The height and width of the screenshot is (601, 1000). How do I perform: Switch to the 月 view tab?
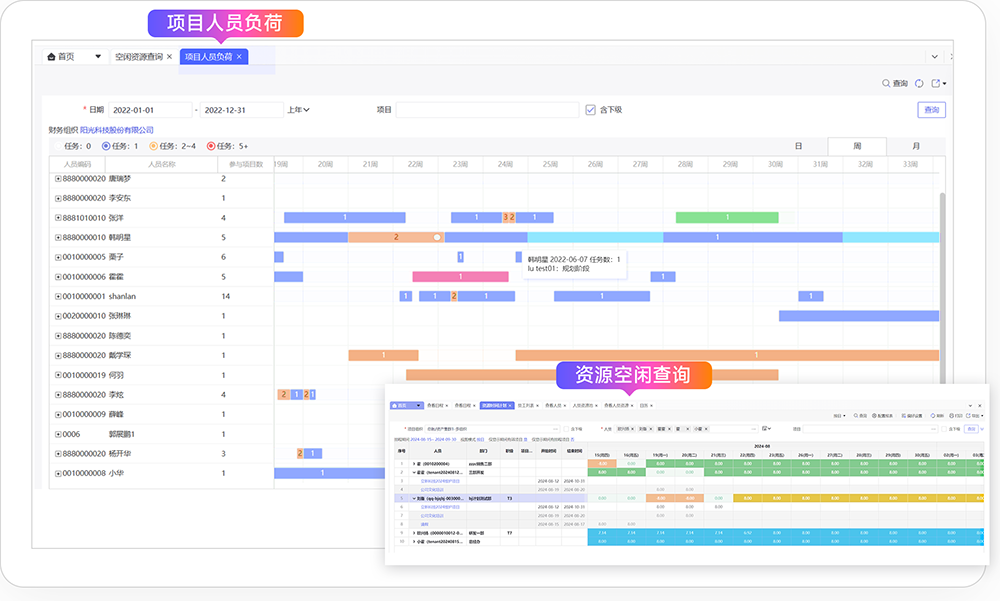[x=915, y=146]
